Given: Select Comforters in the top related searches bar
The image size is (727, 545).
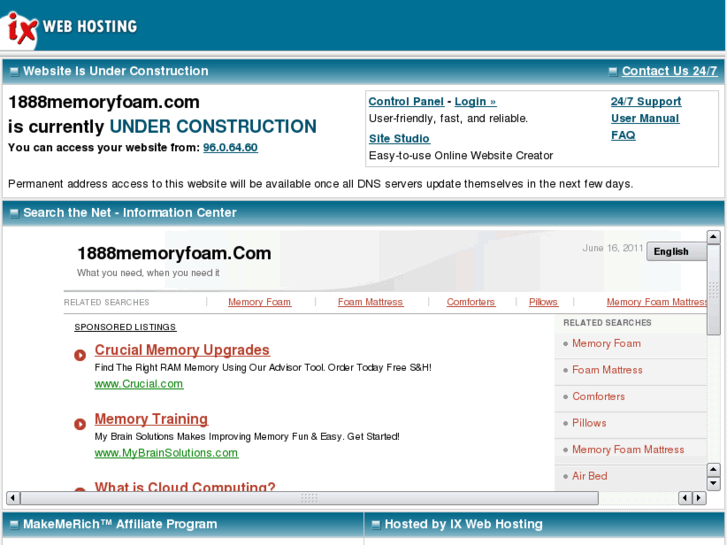Looking at the screenshot, I should point(471,302).
